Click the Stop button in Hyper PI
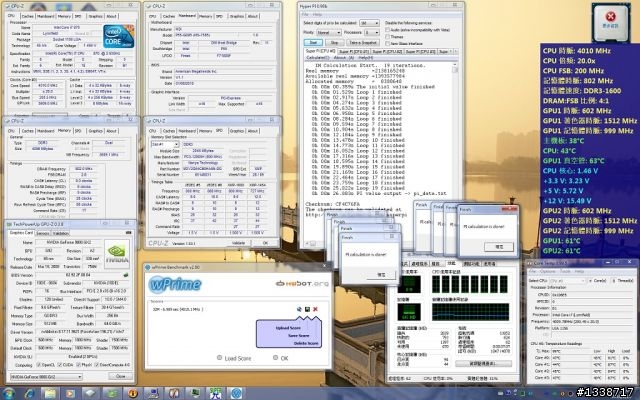 [x=334, y=42]
